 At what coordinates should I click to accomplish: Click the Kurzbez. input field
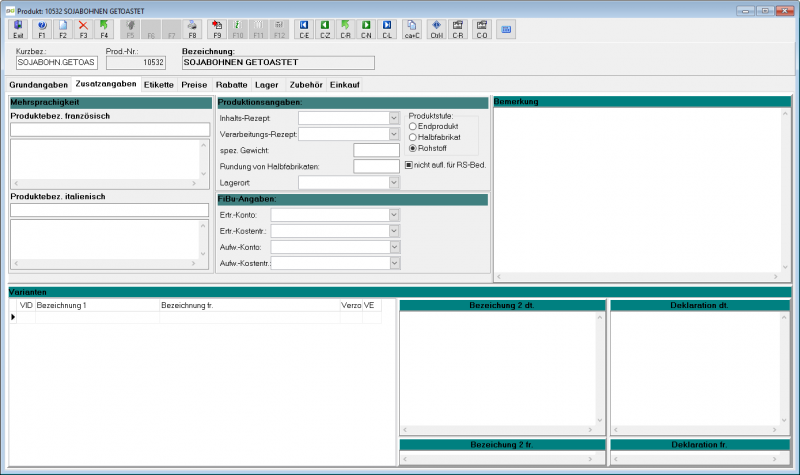pyautogui.click(x=56, y=62)
